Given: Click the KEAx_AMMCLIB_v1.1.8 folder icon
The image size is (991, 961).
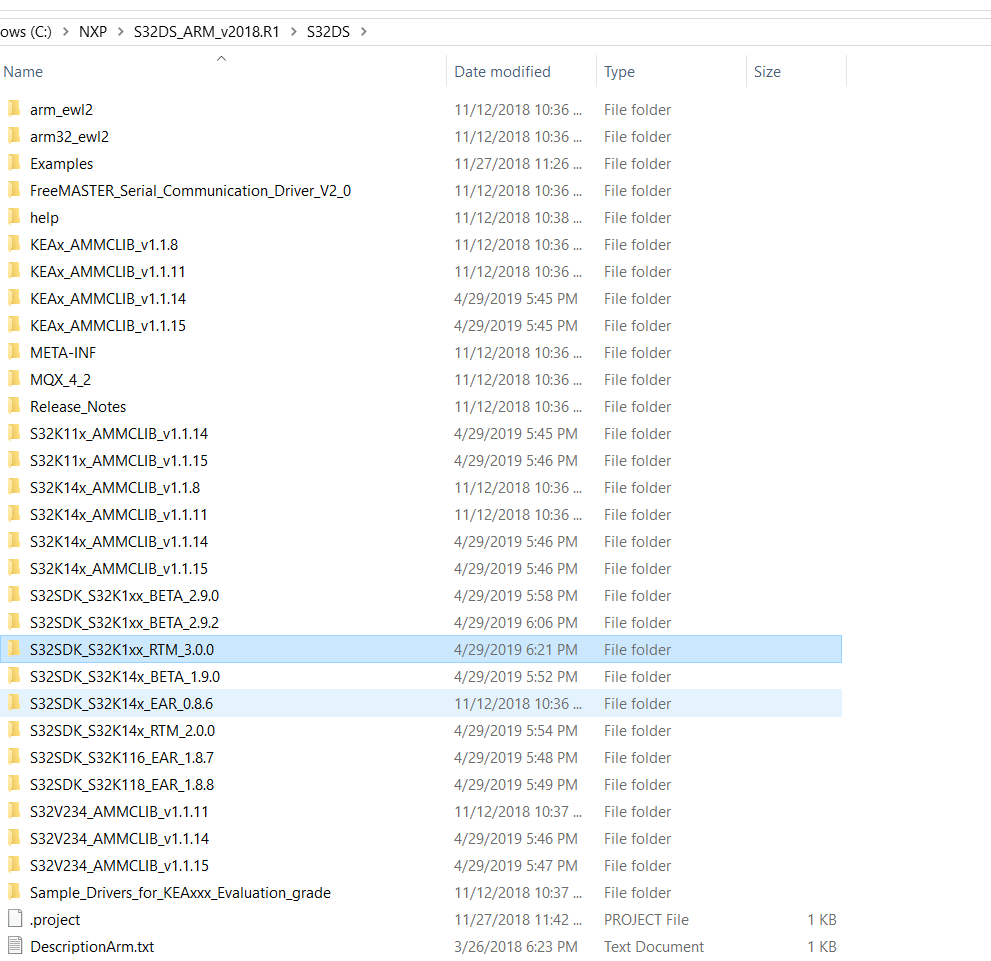Looking at the screenshot, I should pos(15,244).
